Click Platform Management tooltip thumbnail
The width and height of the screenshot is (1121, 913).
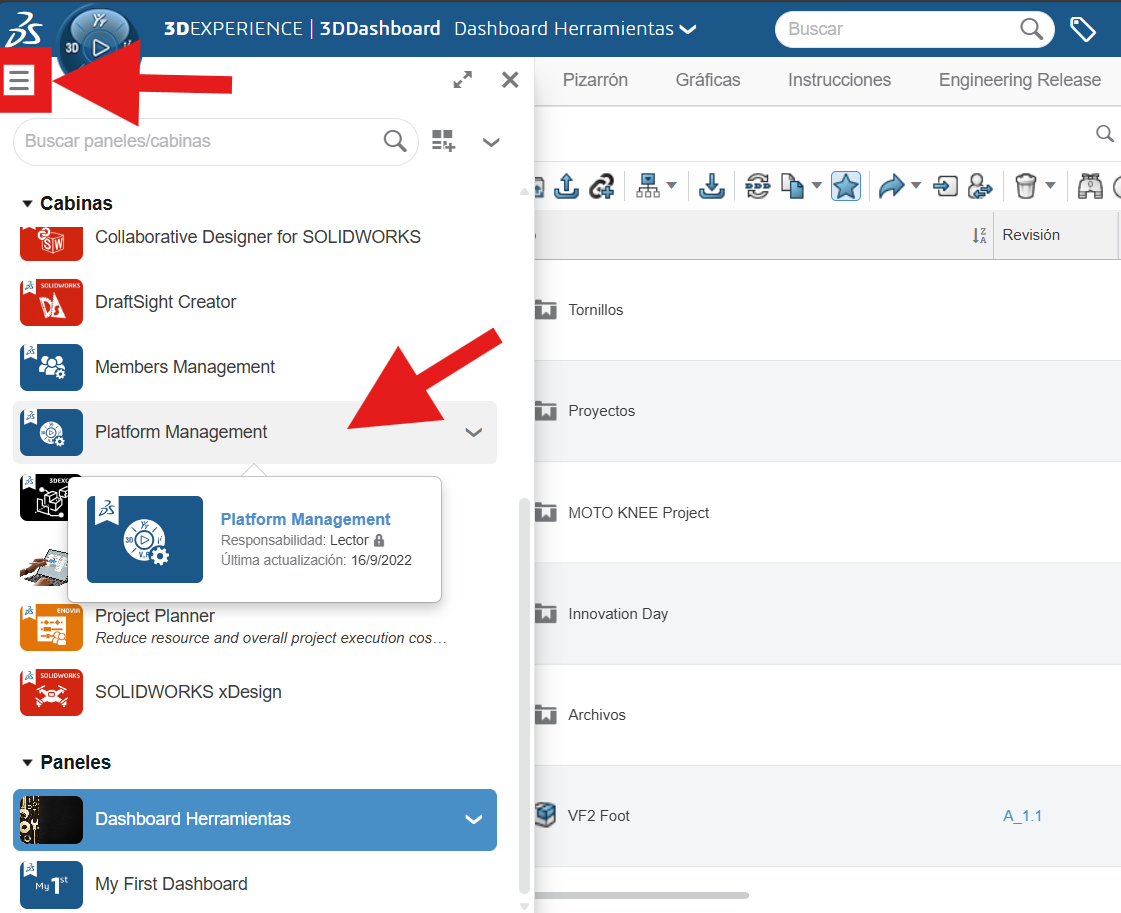[x=145, y=540]
